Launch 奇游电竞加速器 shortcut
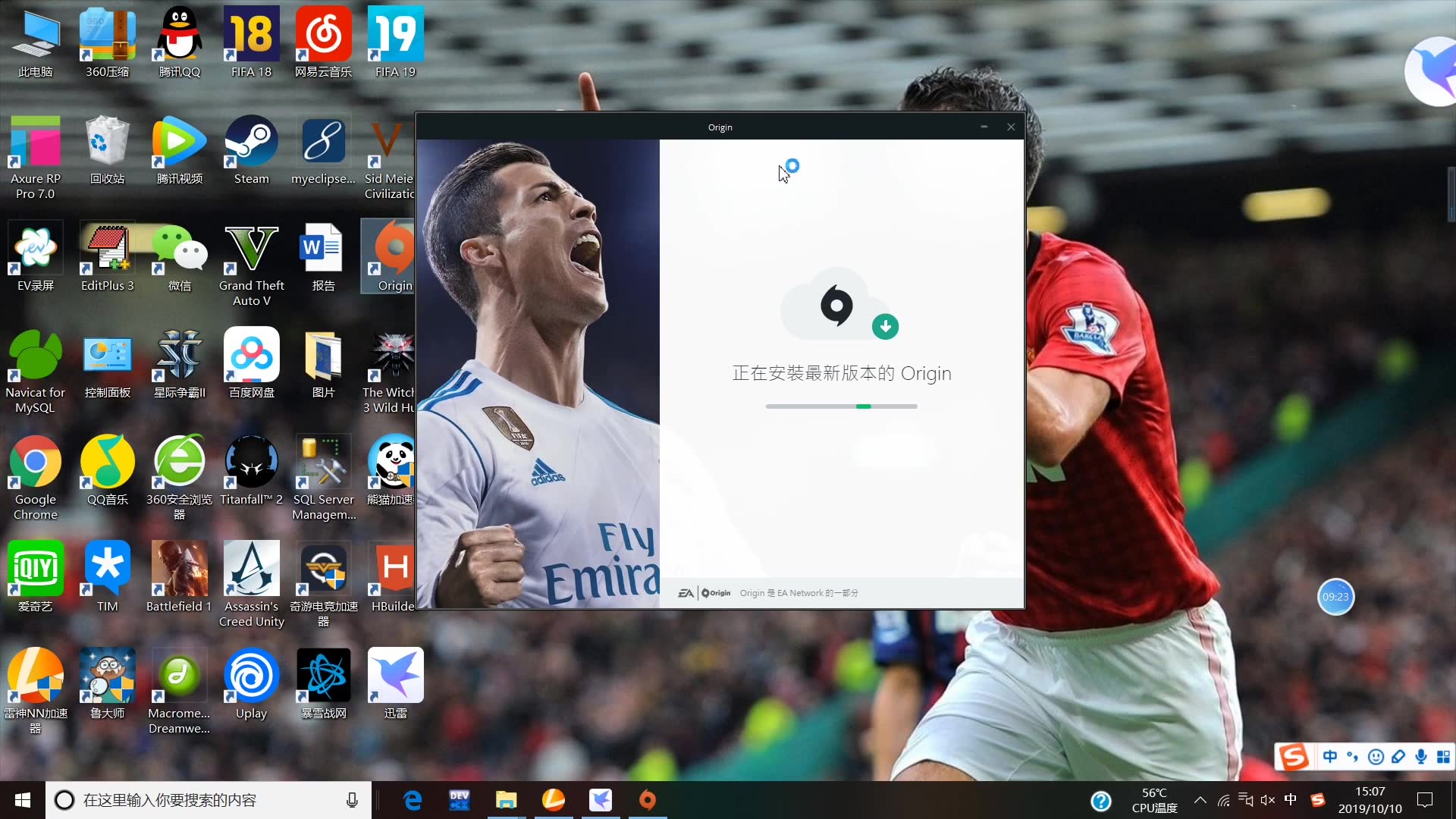This screenshot has height=819, width=1456. [323, 585]
